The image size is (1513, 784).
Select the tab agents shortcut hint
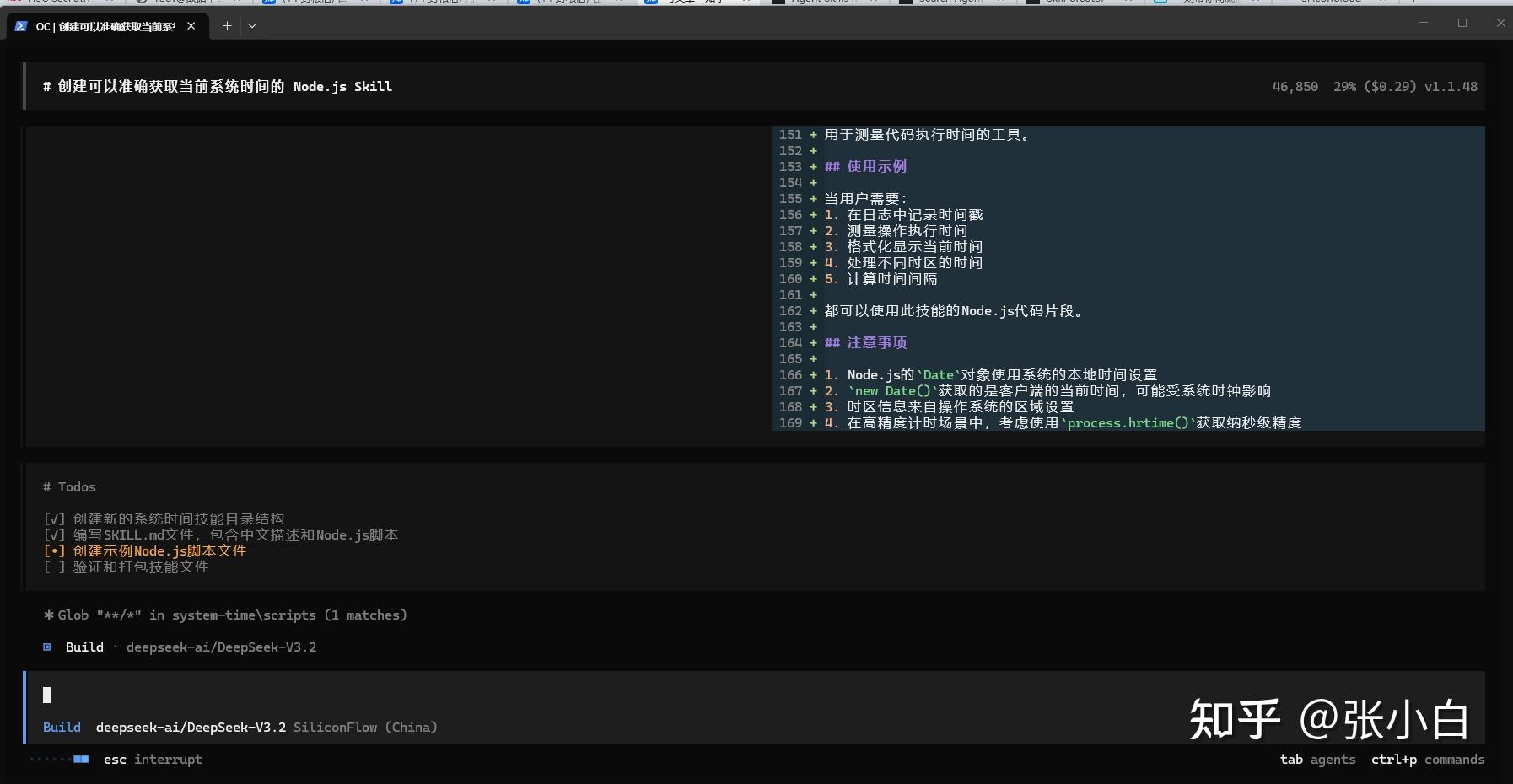click(x=1317, y=760)
